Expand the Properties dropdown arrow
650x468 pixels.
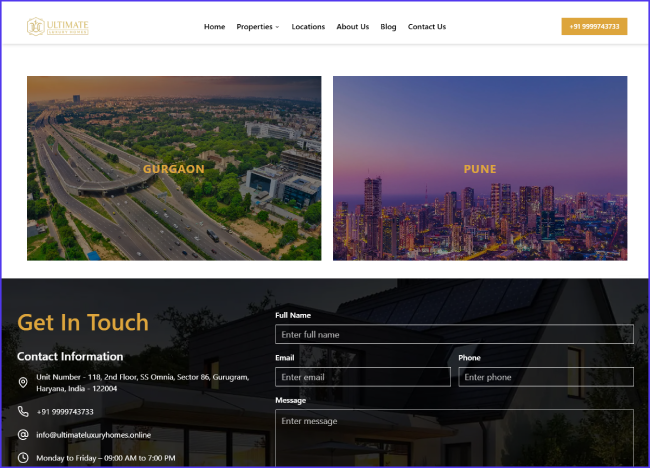click(277, 27)
